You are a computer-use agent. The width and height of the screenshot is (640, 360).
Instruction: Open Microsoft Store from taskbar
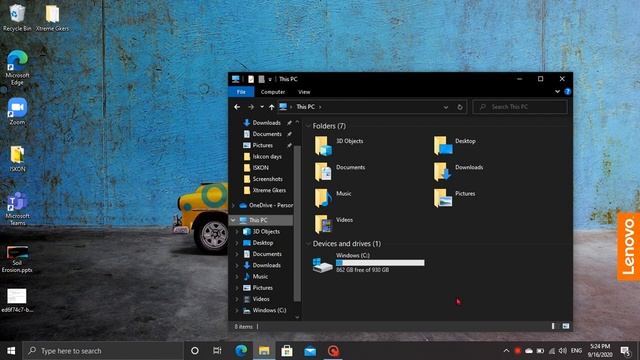pos(287,351)
